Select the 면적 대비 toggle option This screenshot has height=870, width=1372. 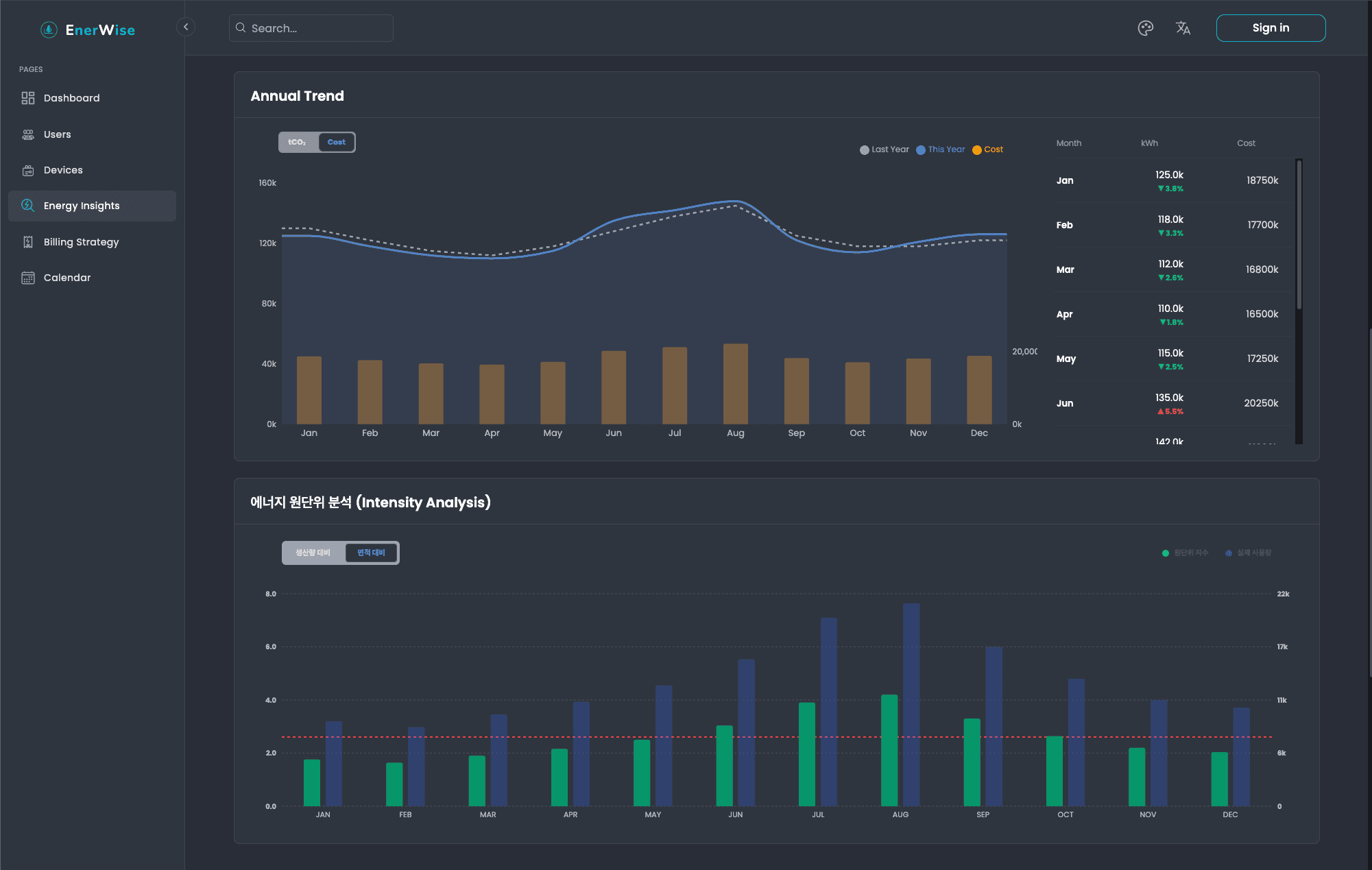[x=371, y=553]
